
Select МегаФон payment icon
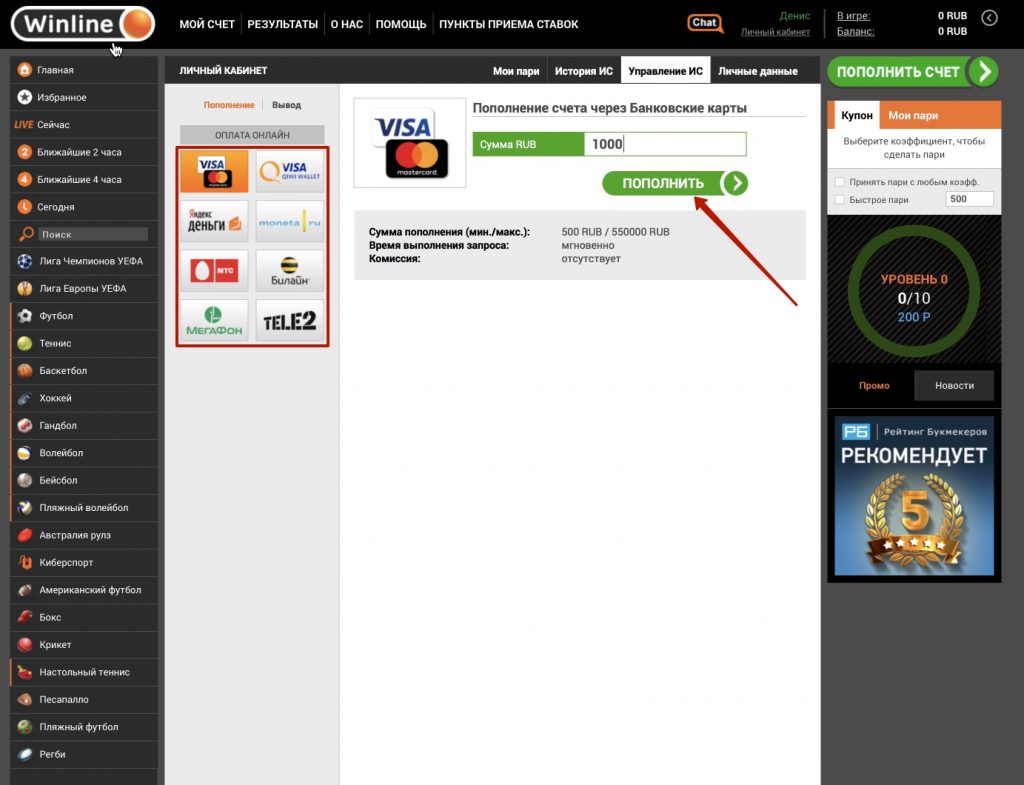click(x=214, y=320)
